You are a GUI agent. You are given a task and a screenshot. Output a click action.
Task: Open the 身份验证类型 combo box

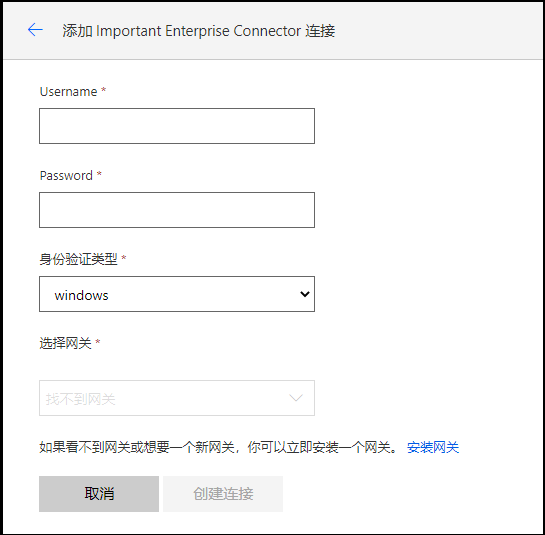tap(177, 294)
